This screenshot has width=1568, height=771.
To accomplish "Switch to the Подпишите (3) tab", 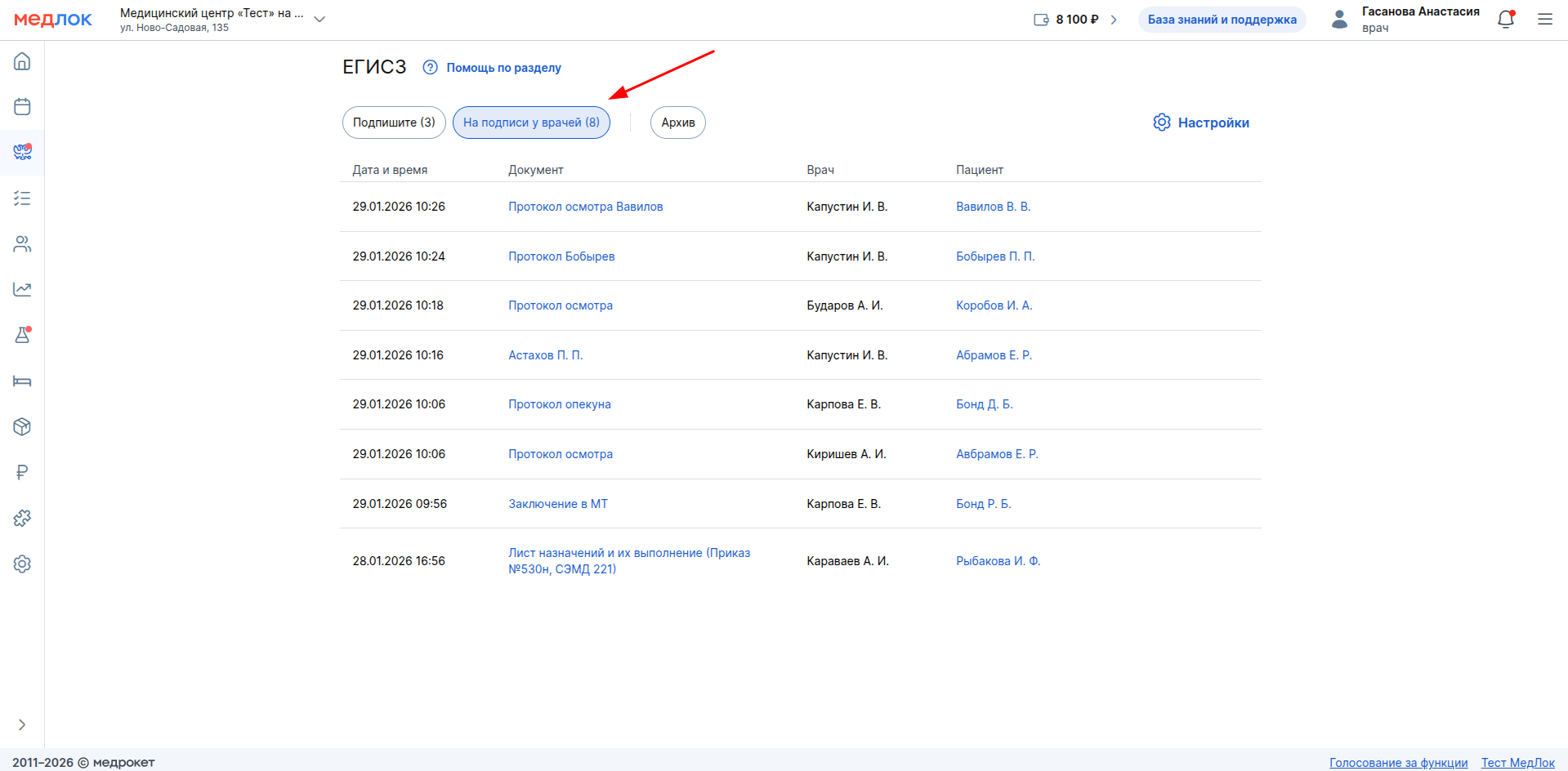I will [394, 123].
